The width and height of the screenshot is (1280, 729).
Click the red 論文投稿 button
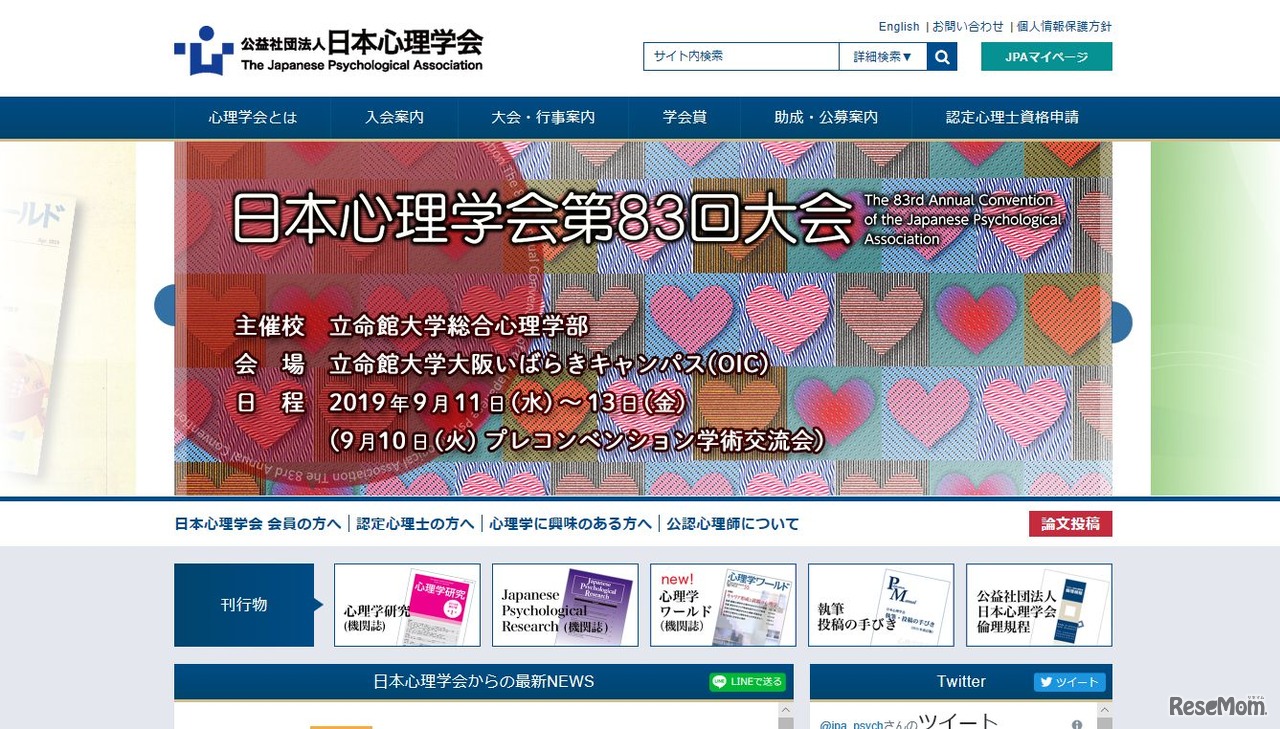1070,523
